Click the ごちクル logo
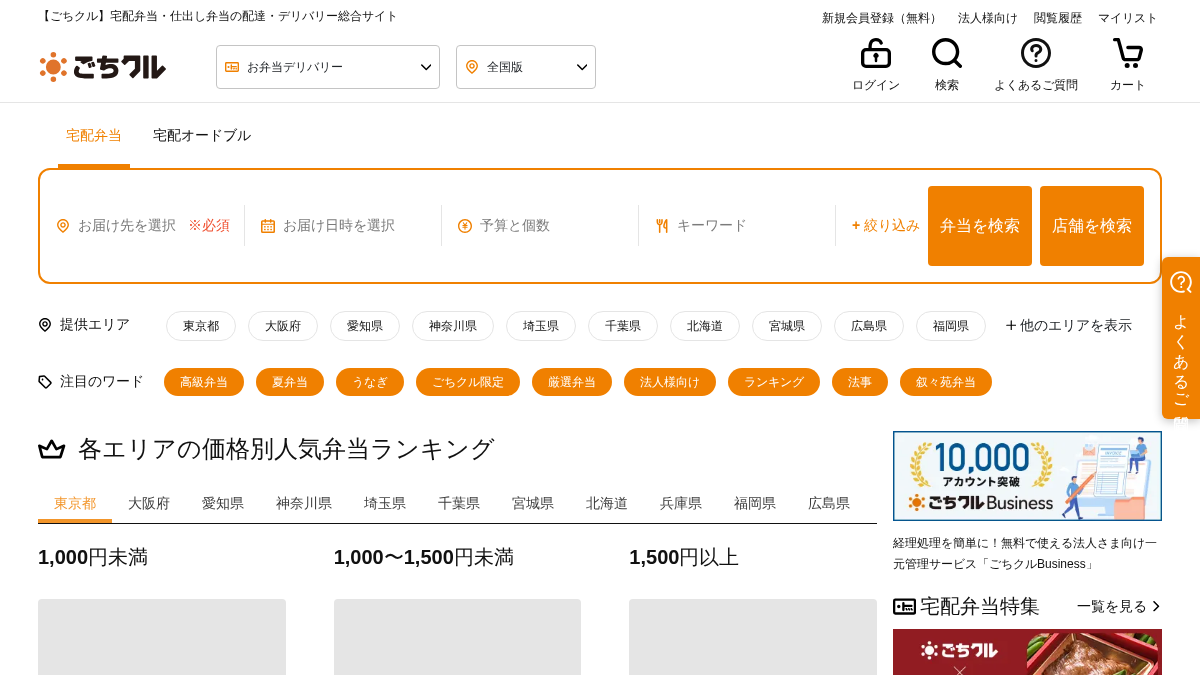This screenshot has height=675, width=1200. pyautogui.click(x=103, y=67)
